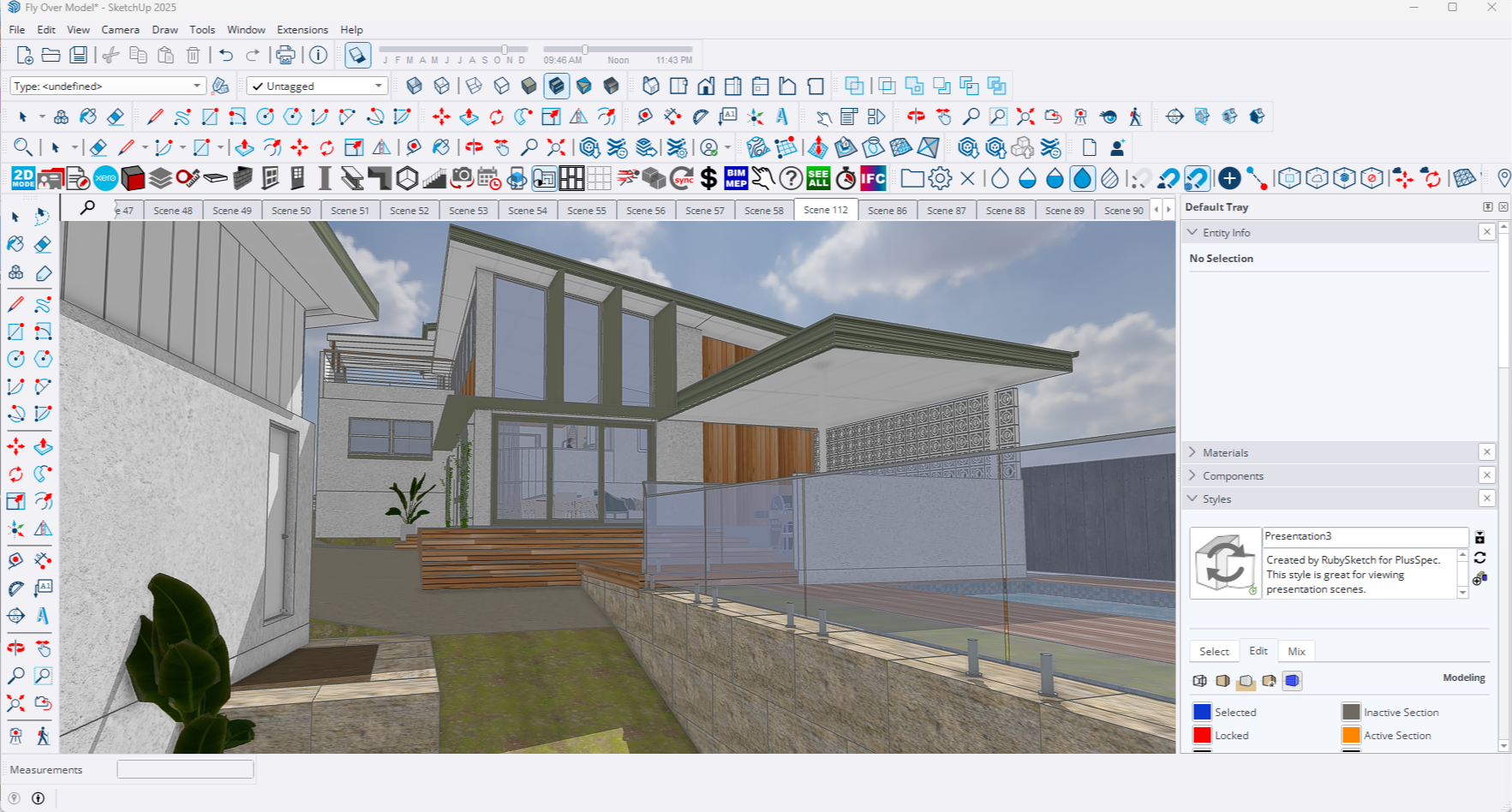The height and width of the screenshot is (812, 1512).
Task: Enable the Shaded With Textures style
Action: click(556, 86)
